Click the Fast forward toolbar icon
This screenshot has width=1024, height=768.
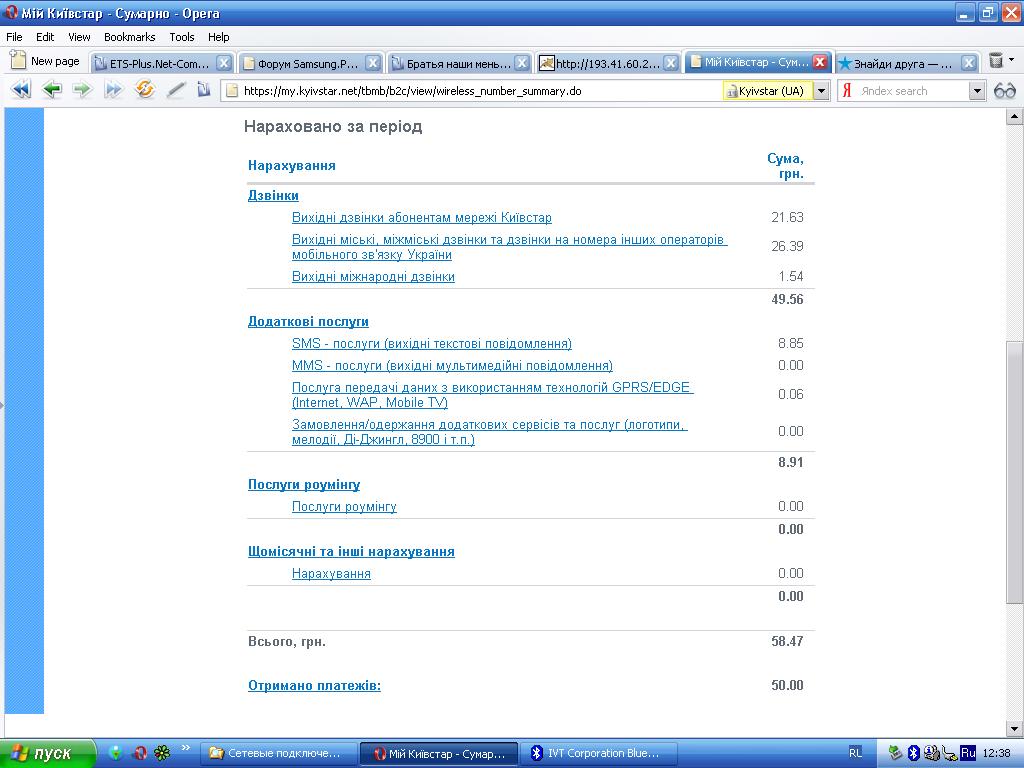[113, 90]
